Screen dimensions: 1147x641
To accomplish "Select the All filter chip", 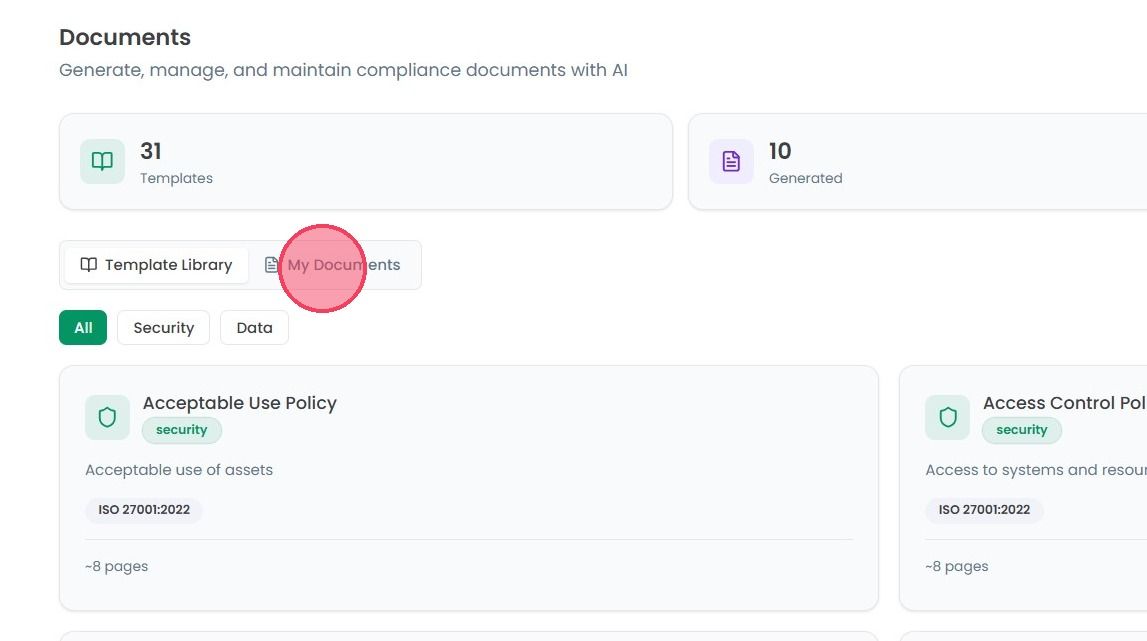I will click(83, 327).
